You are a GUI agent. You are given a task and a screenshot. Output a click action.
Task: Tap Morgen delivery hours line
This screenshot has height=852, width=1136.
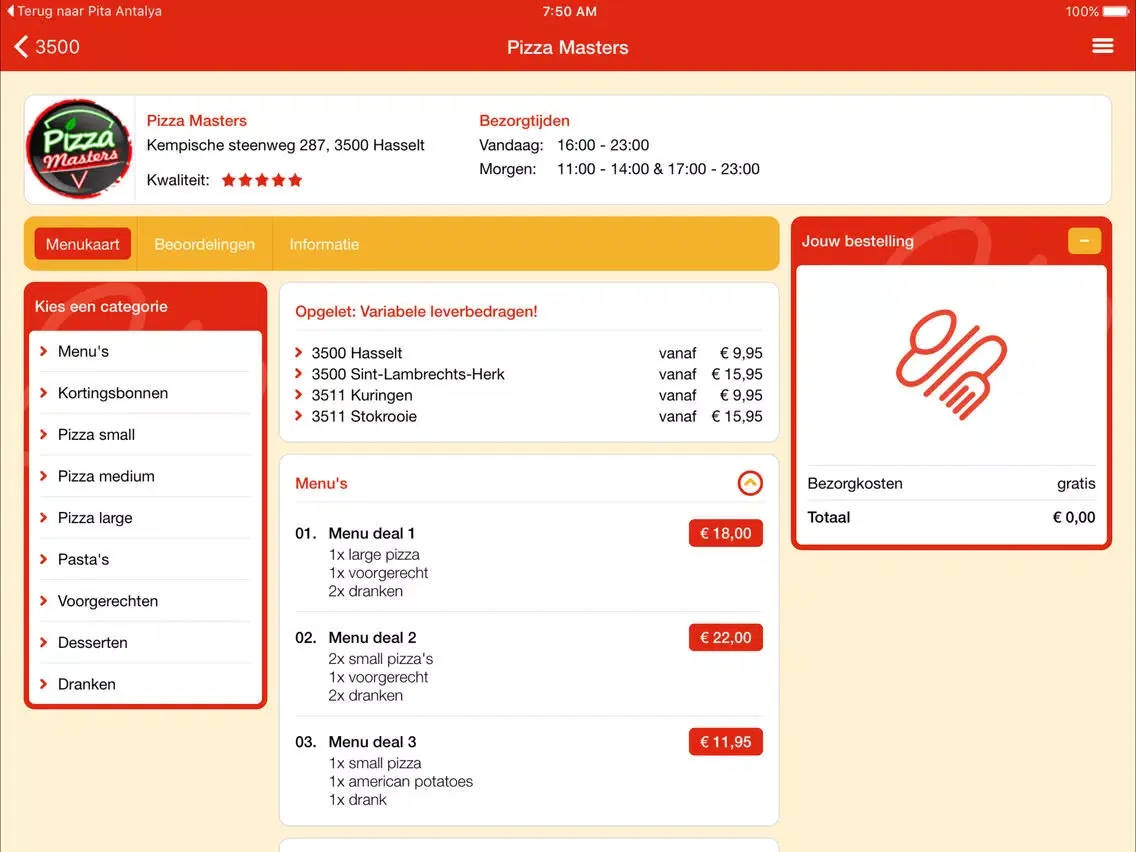click(x=619, y=169)
